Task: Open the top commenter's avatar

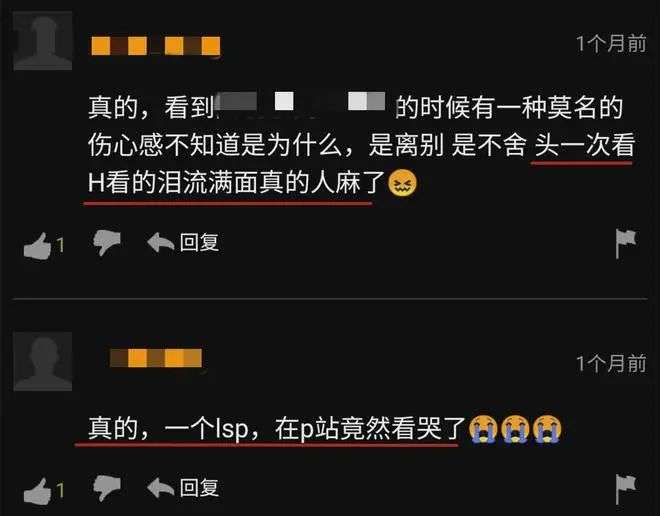Action: 43,41
